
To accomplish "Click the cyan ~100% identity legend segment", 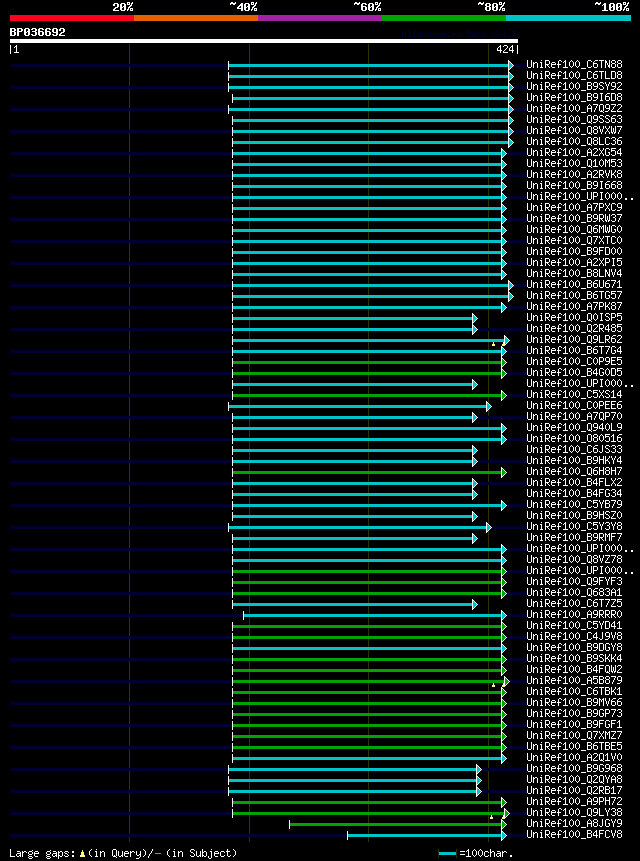I will coord(568,18).
